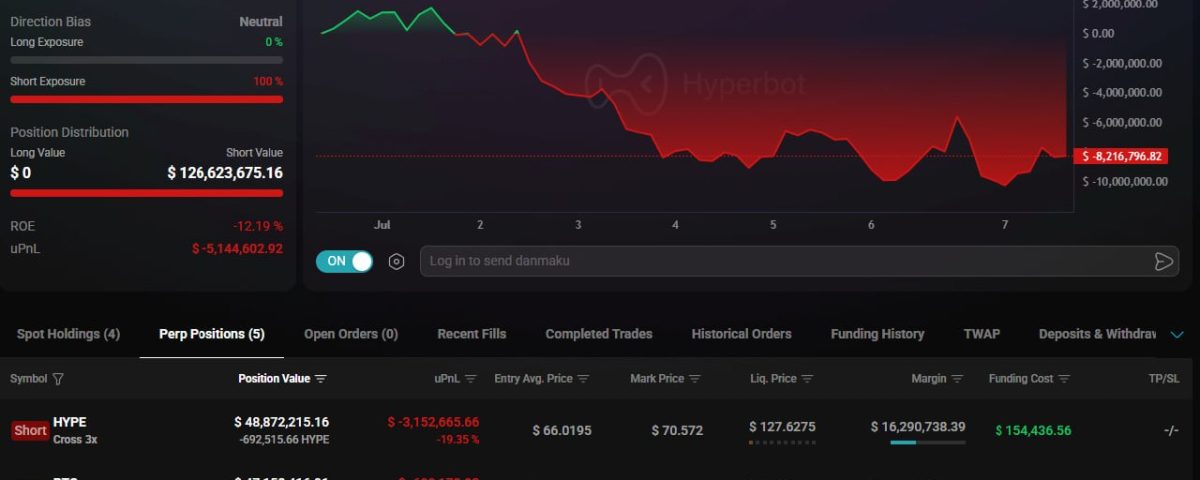Image resolution: width=1200 pixels, height=480 pixels.
Task: Sort by Margin column icon
Action: point(957,379)
